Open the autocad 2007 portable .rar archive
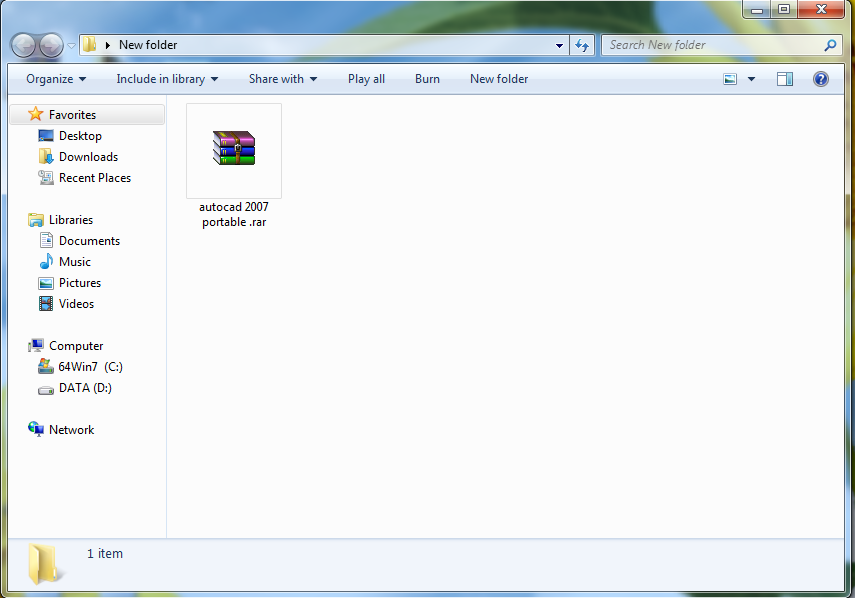 coord(234,150)
